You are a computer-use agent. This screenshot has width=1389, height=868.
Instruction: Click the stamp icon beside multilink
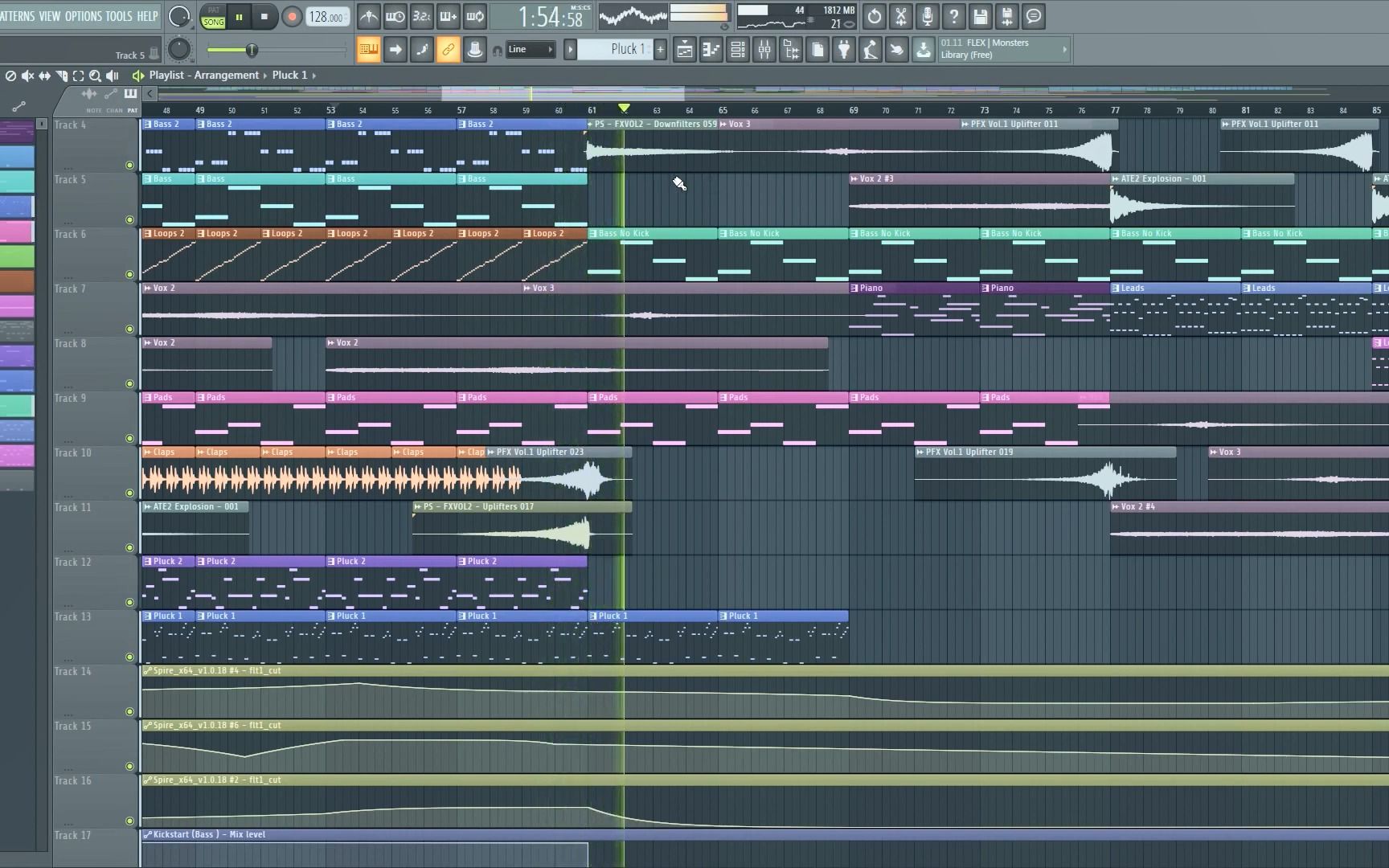coord(475,50)
